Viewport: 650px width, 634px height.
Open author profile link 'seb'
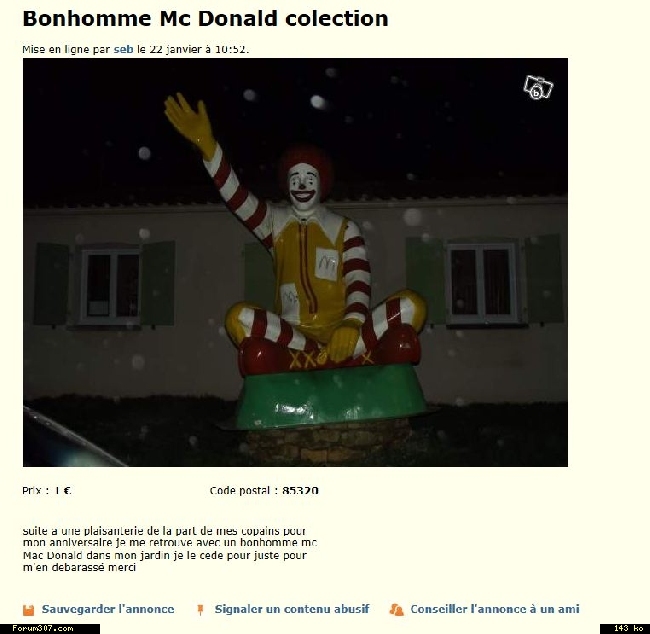click(x=123, y=49)
